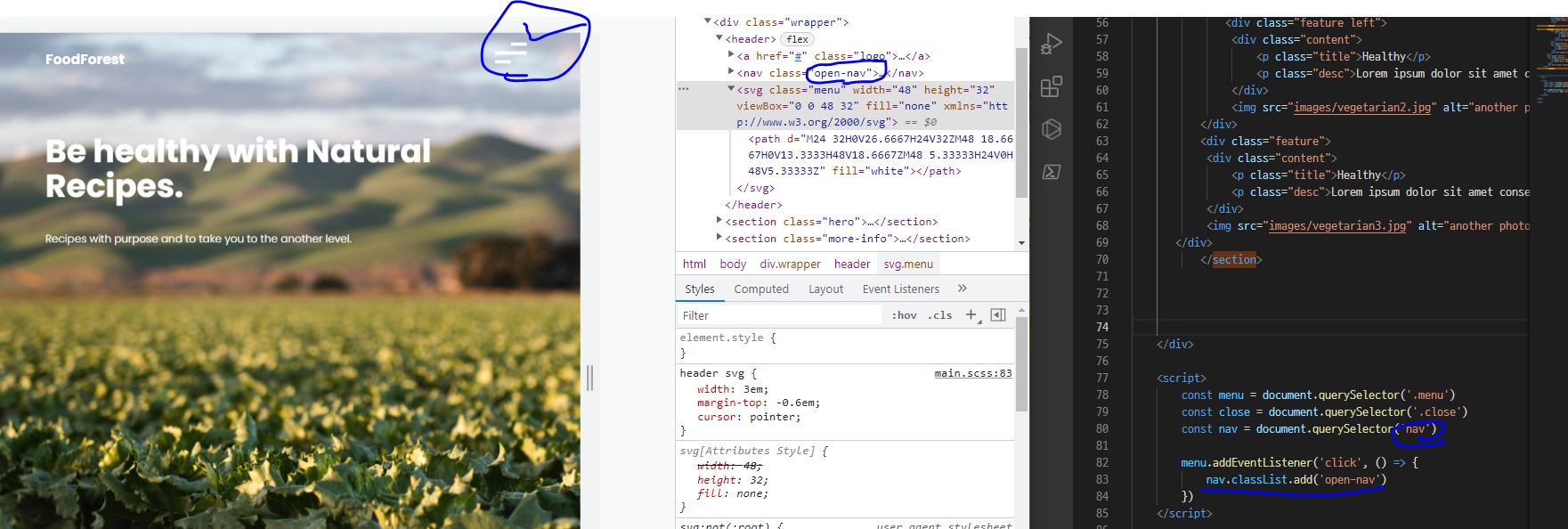Collapse the svg class menu node
1568x529 pixels.
[x=731, y=89]
